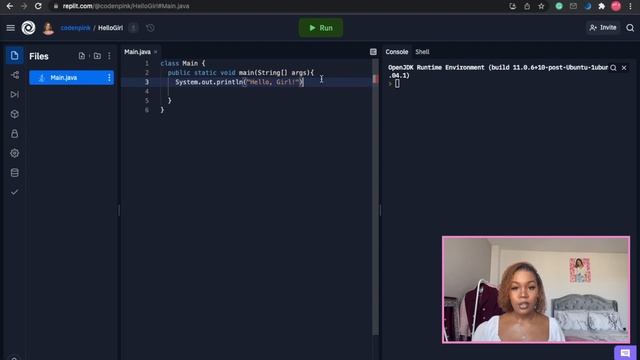
Task: Click the console prompt input
Action: coord(397,84)
